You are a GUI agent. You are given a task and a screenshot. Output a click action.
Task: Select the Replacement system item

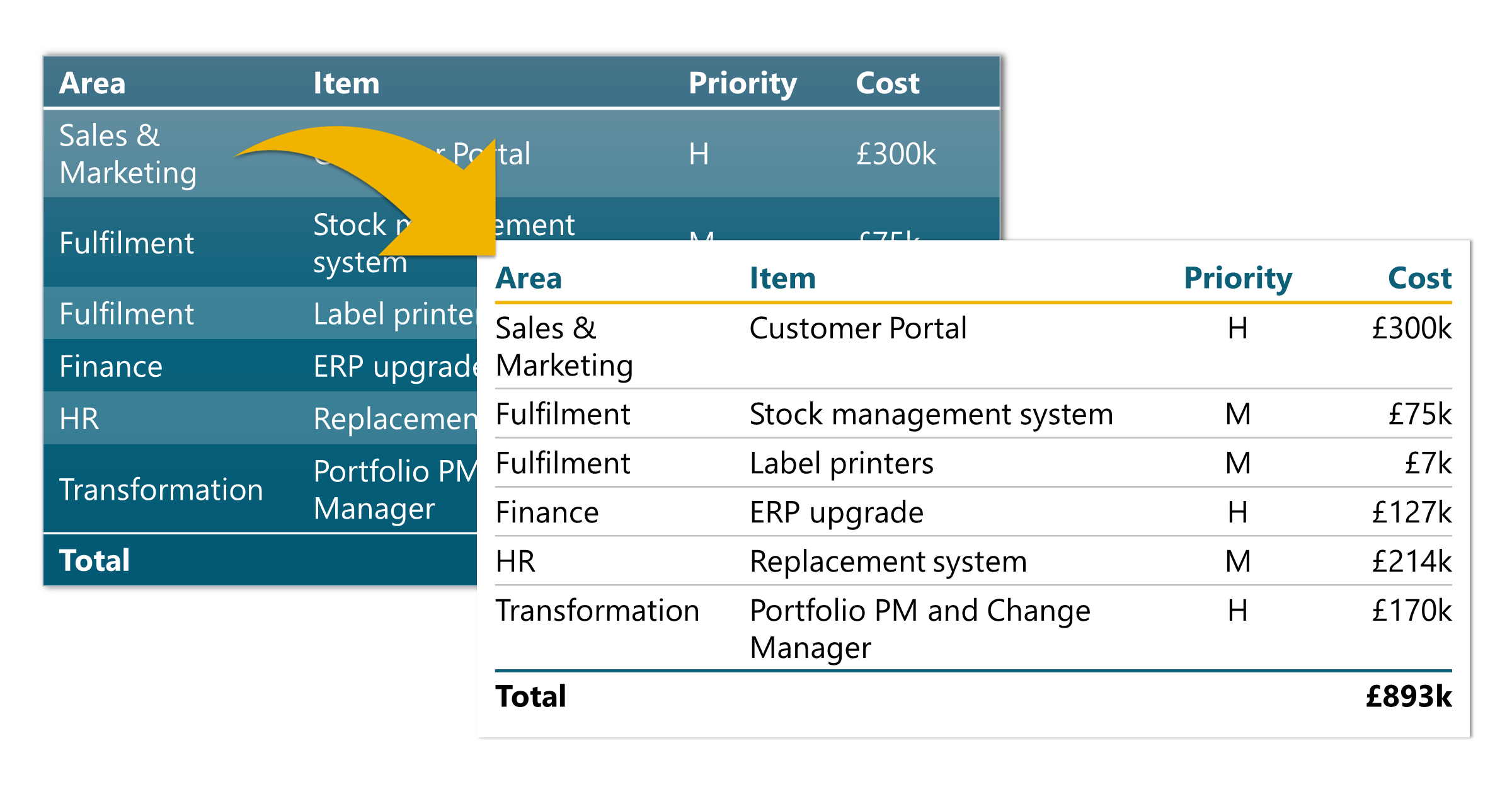pos(888,561)
